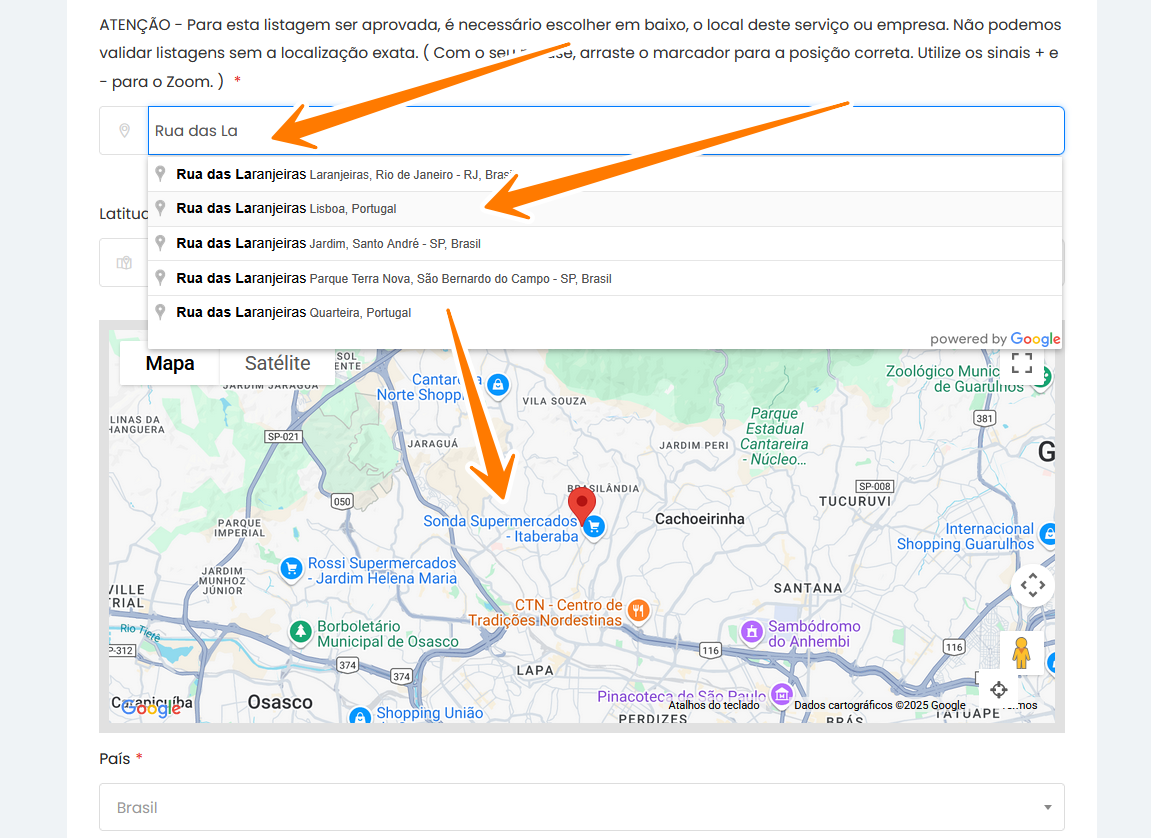
Task: Click the Sonda Supermercados shopping cart icon
Action: (595, 527)
